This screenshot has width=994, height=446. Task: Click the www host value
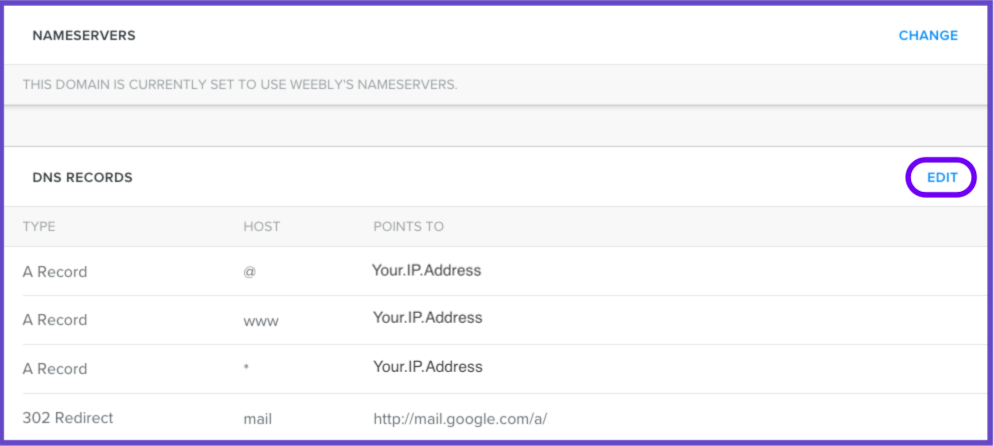tap(261, 321)
